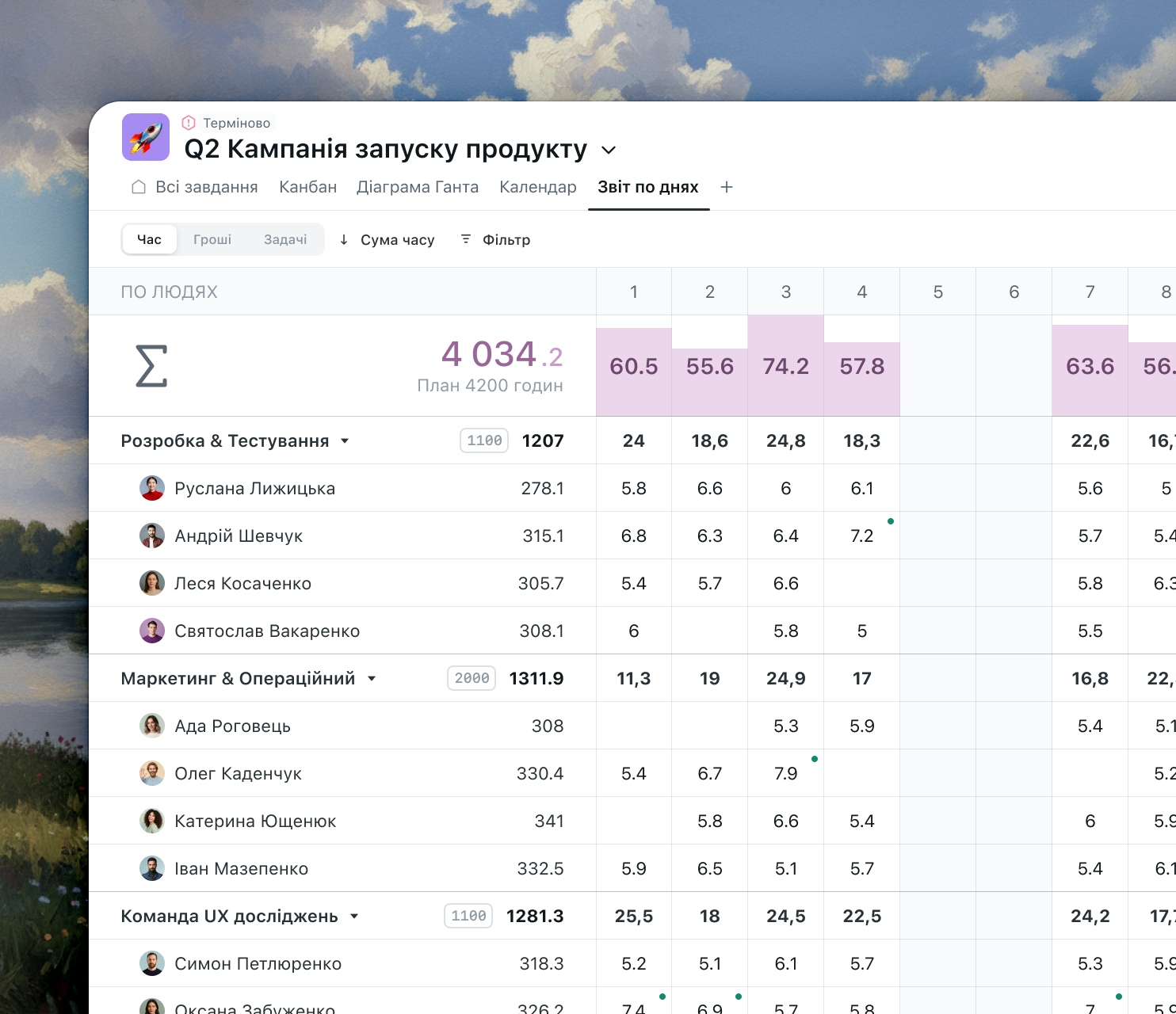Click the rocket project icon
This screenshot has height=1014, width=1176.
click(146, 137)
